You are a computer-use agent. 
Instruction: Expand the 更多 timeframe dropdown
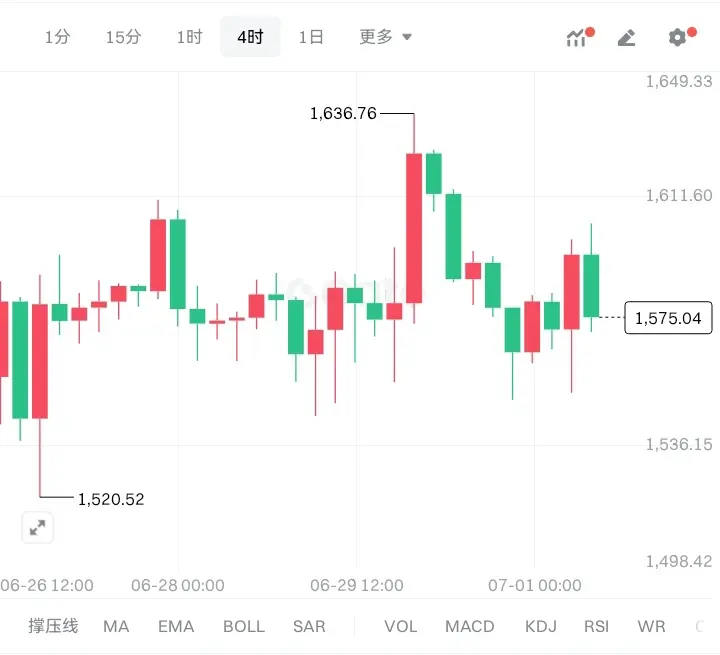385,37
